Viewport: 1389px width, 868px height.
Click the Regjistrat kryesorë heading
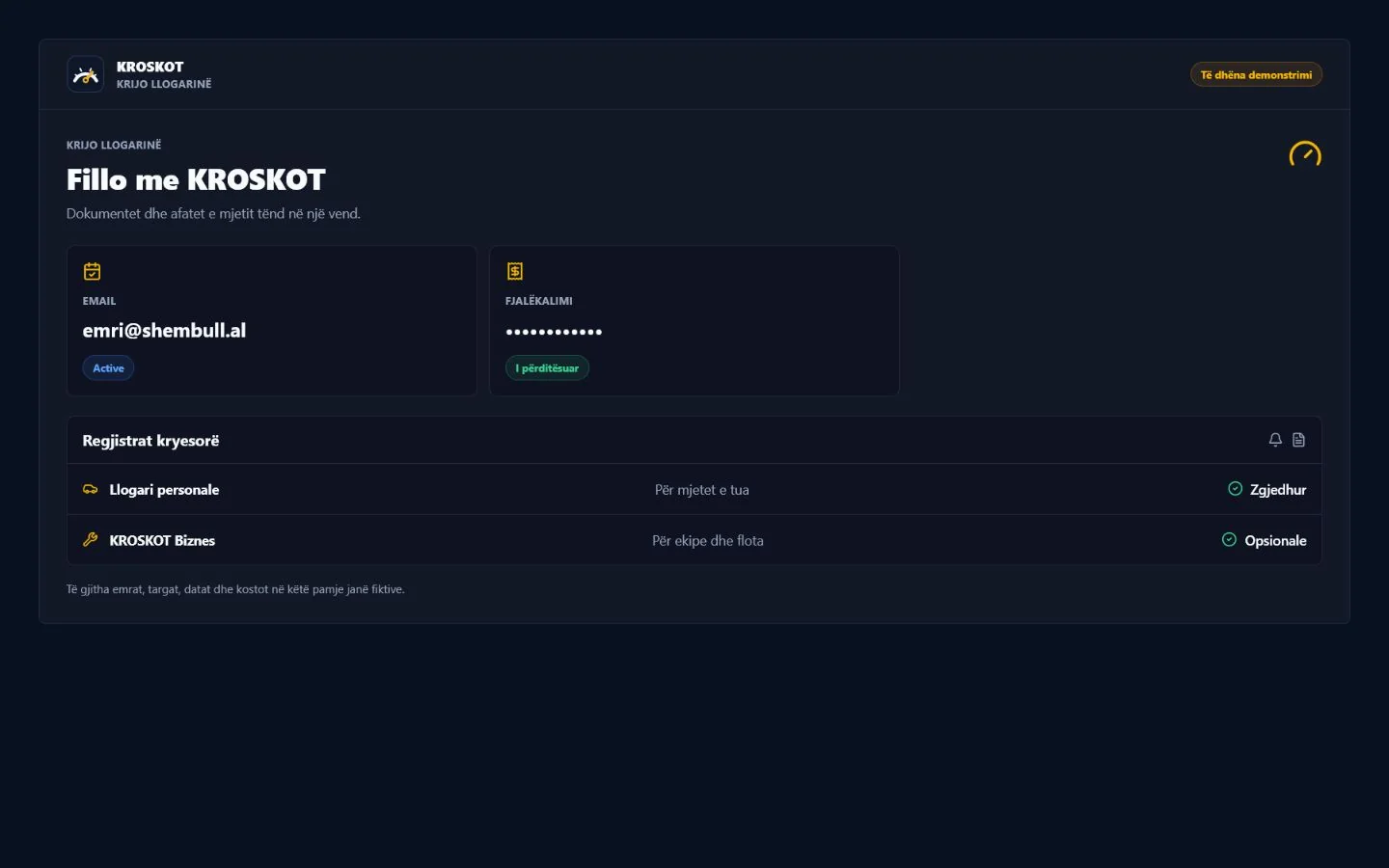(x=150, y=441)
